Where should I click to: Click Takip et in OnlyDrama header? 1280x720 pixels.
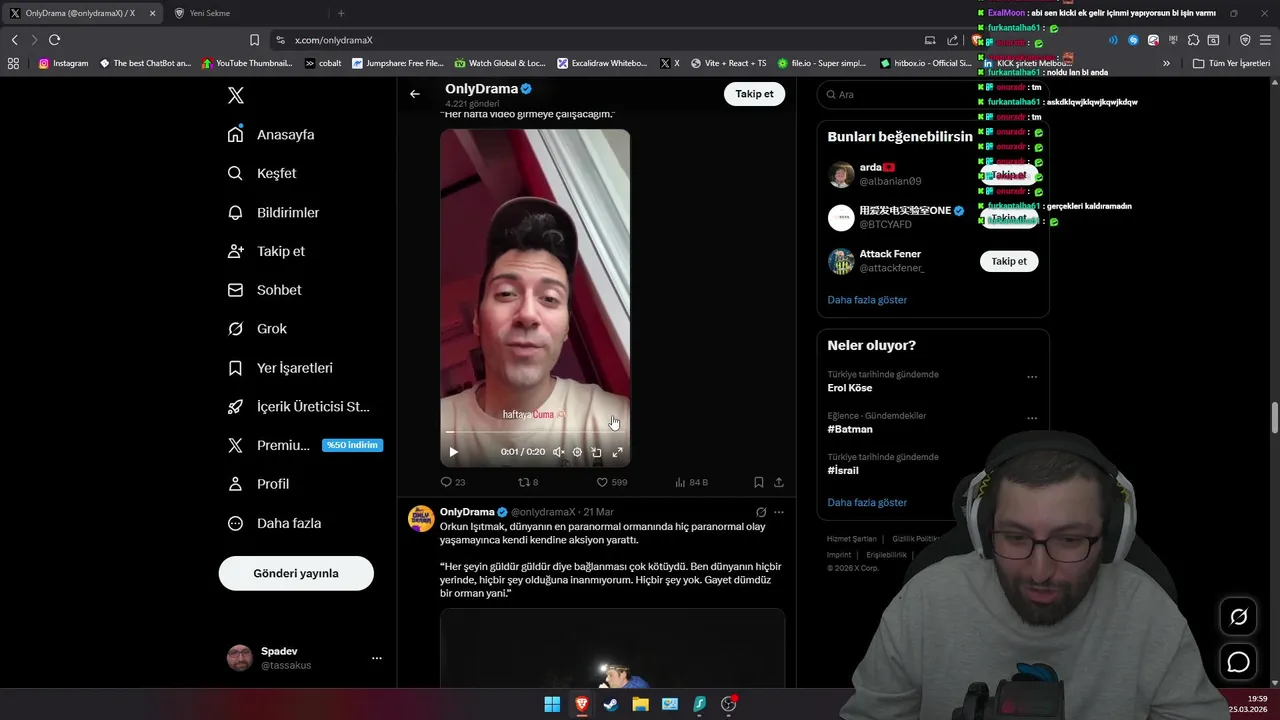click(754, 94)
